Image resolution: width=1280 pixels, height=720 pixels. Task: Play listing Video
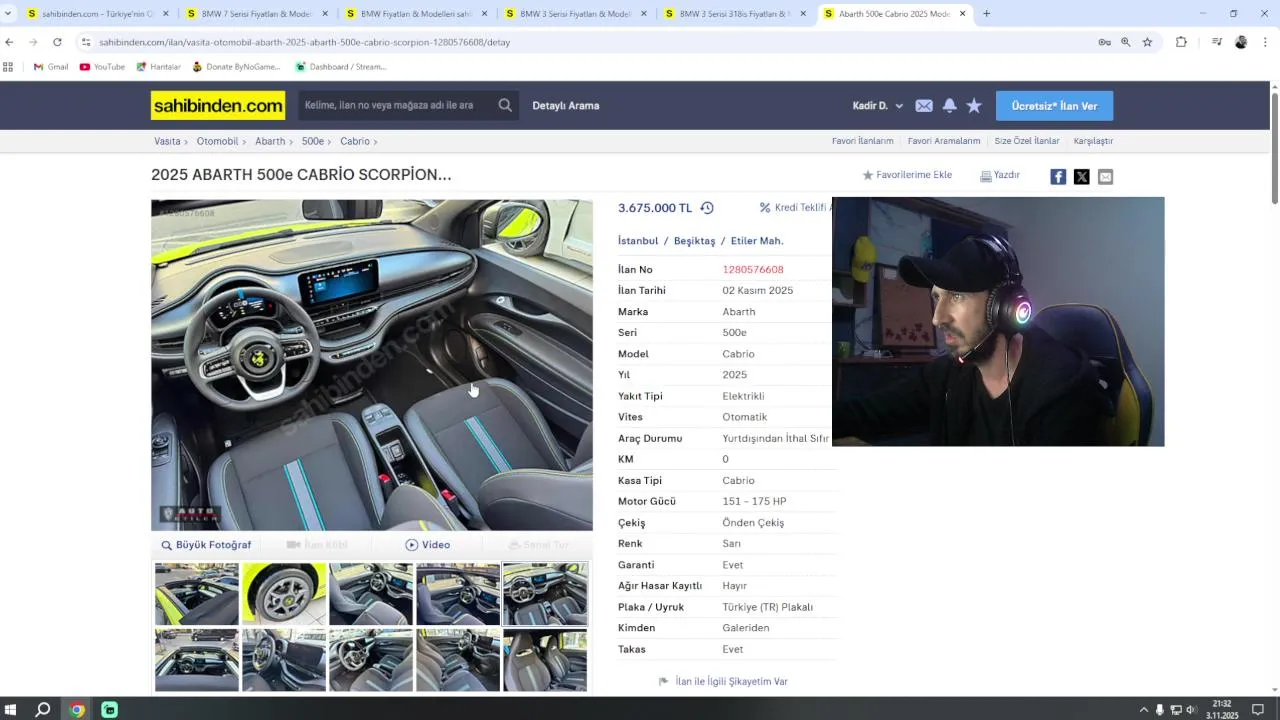(x=428, y=545)
